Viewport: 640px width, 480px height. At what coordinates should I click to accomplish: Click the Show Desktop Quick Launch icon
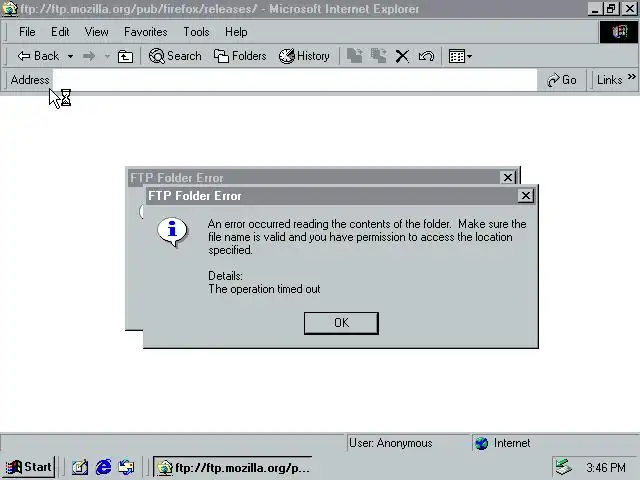point(80,467)
